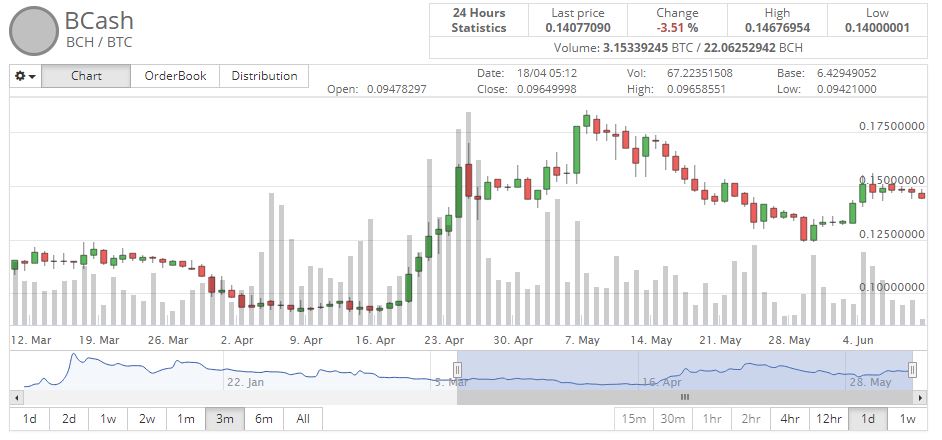Click the Date value 18/04 05:12

547,73
